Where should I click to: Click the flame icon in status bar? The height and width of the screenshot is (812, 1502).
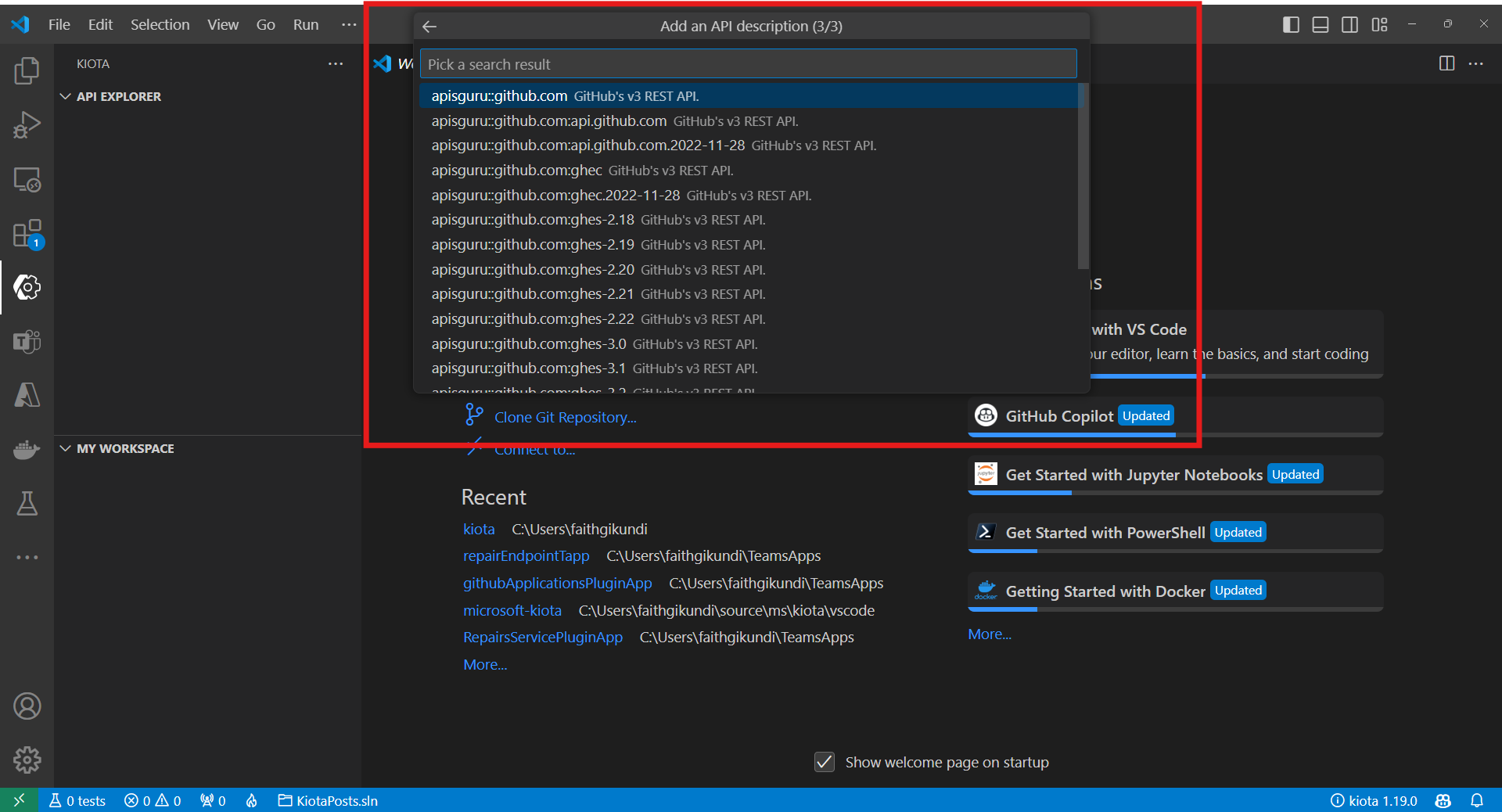(x=252, y=800)
